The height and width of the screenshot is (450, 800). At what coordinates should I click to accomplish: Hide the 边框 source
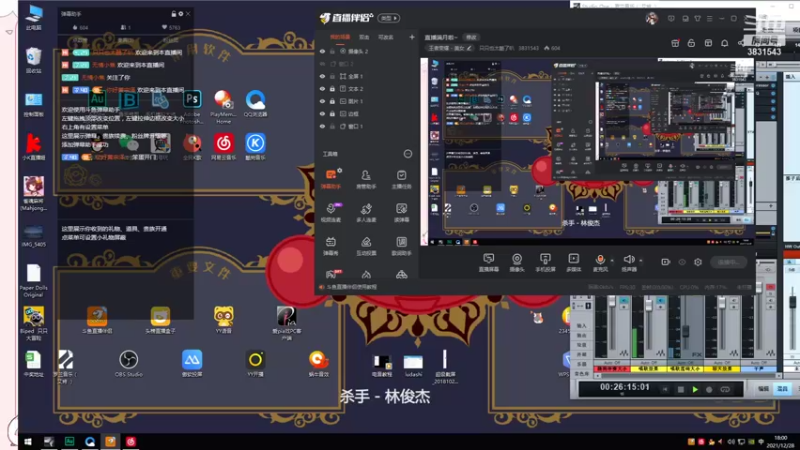322,114
